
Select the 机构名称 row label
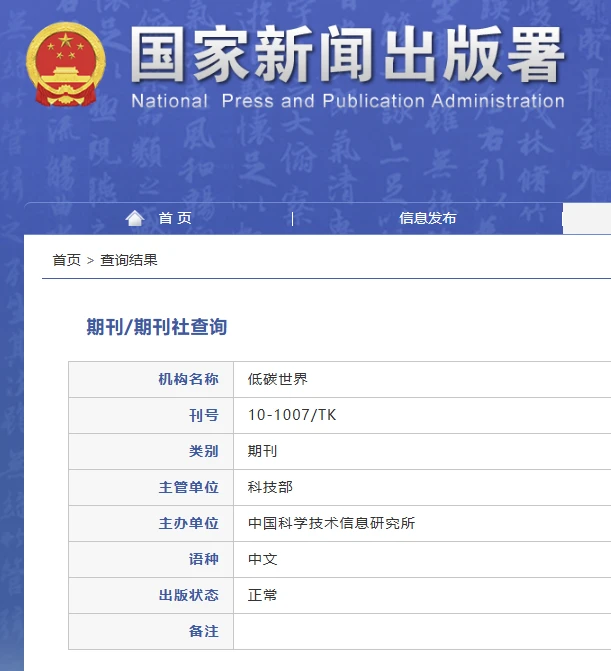(x=188, y=379)
